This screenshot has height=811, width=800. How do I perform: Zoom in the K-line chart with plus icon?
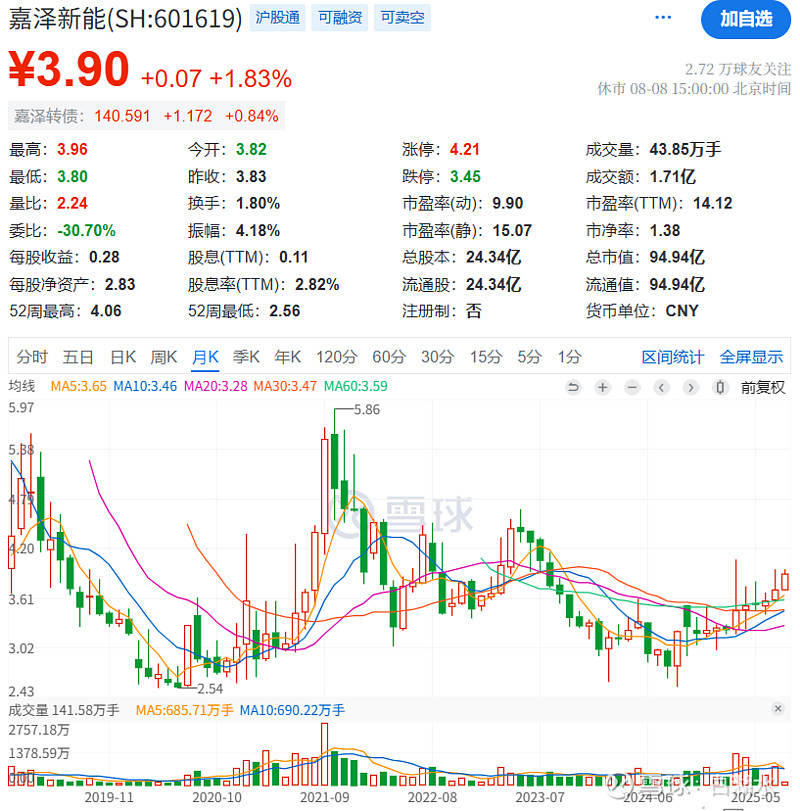point(602,387)
